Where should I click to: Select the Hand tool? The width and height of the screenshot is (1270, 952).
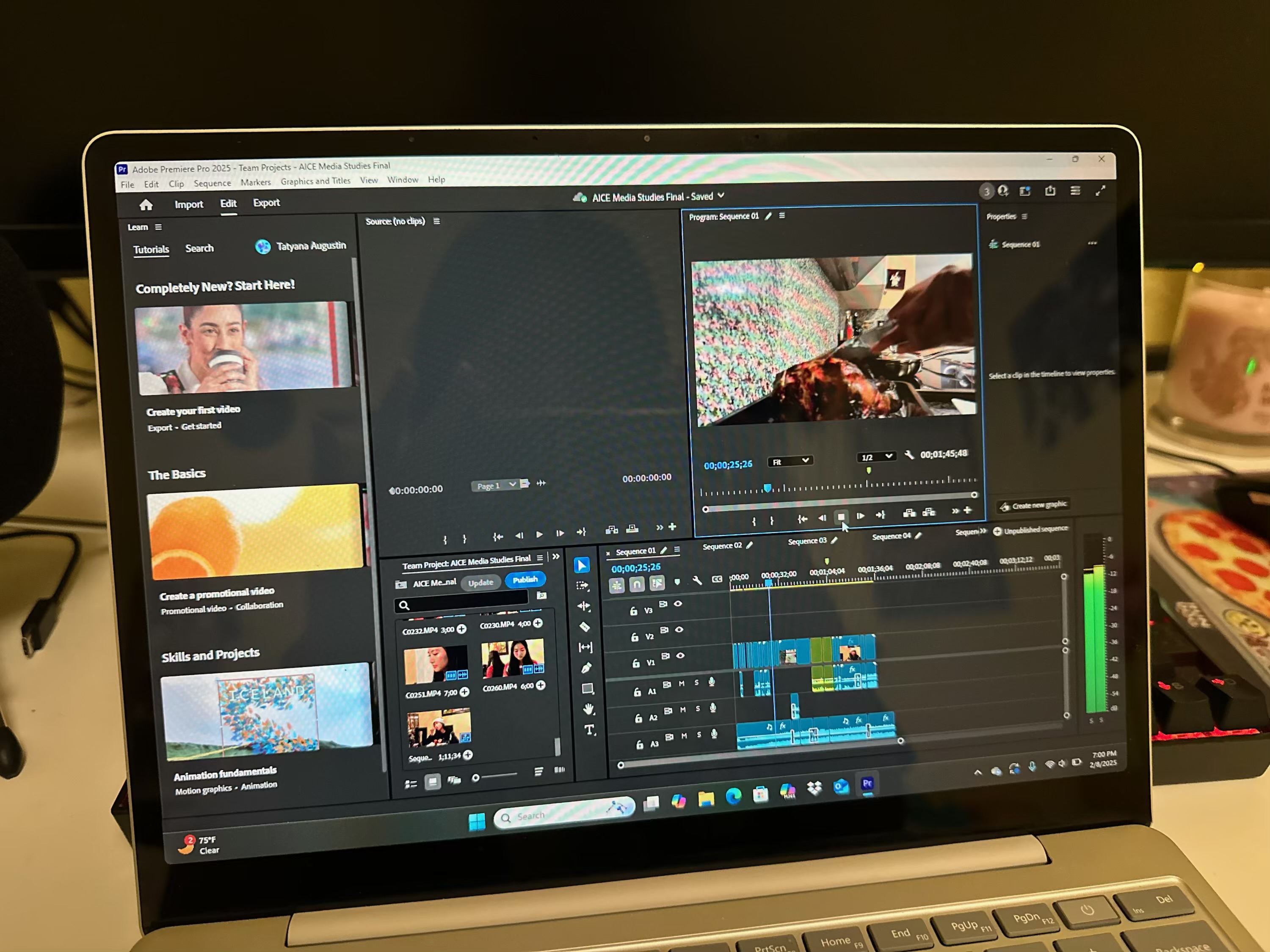coord(588,709)
